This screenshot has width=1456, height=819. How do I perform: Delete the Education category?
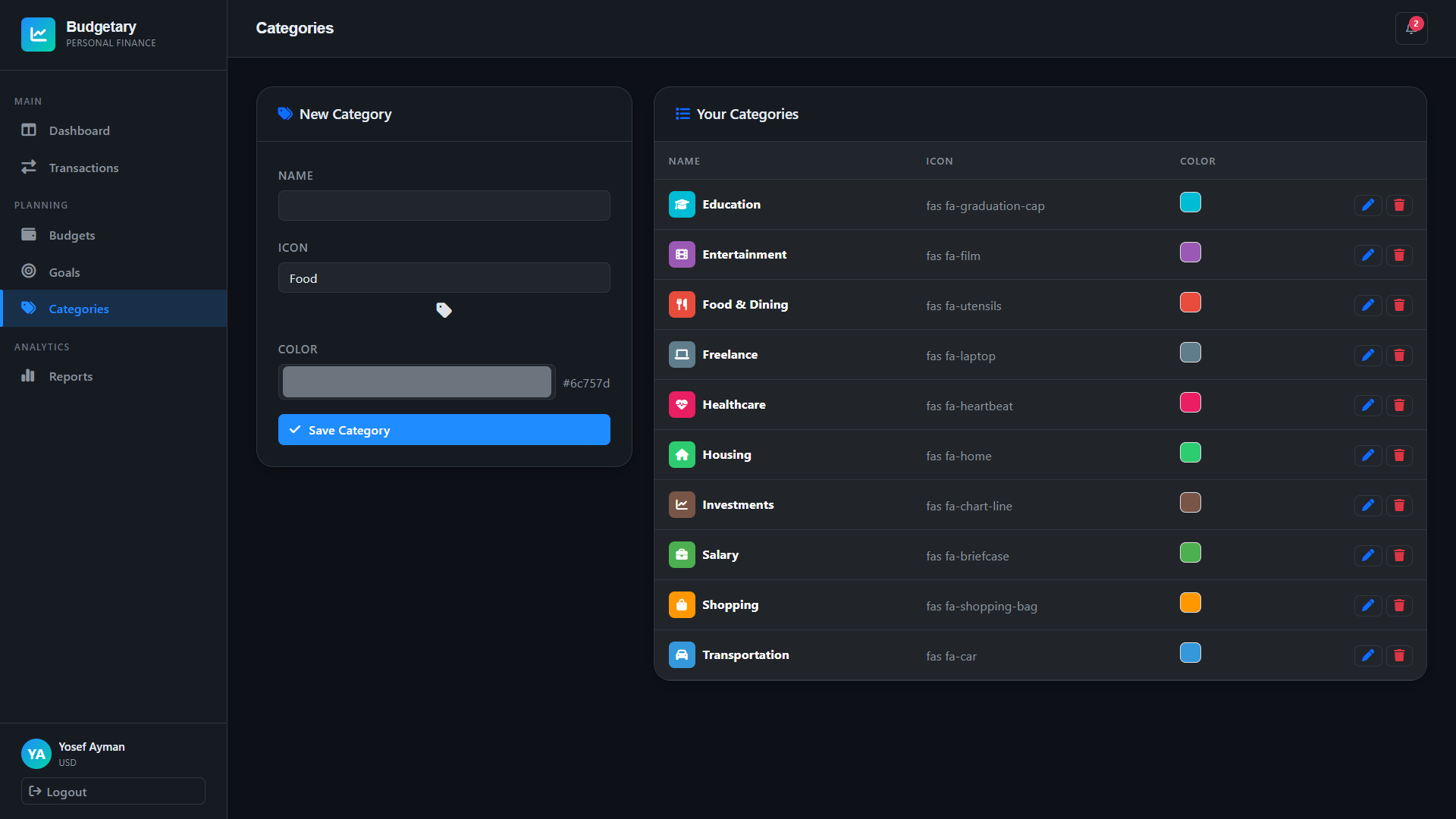pos(1399,205)
